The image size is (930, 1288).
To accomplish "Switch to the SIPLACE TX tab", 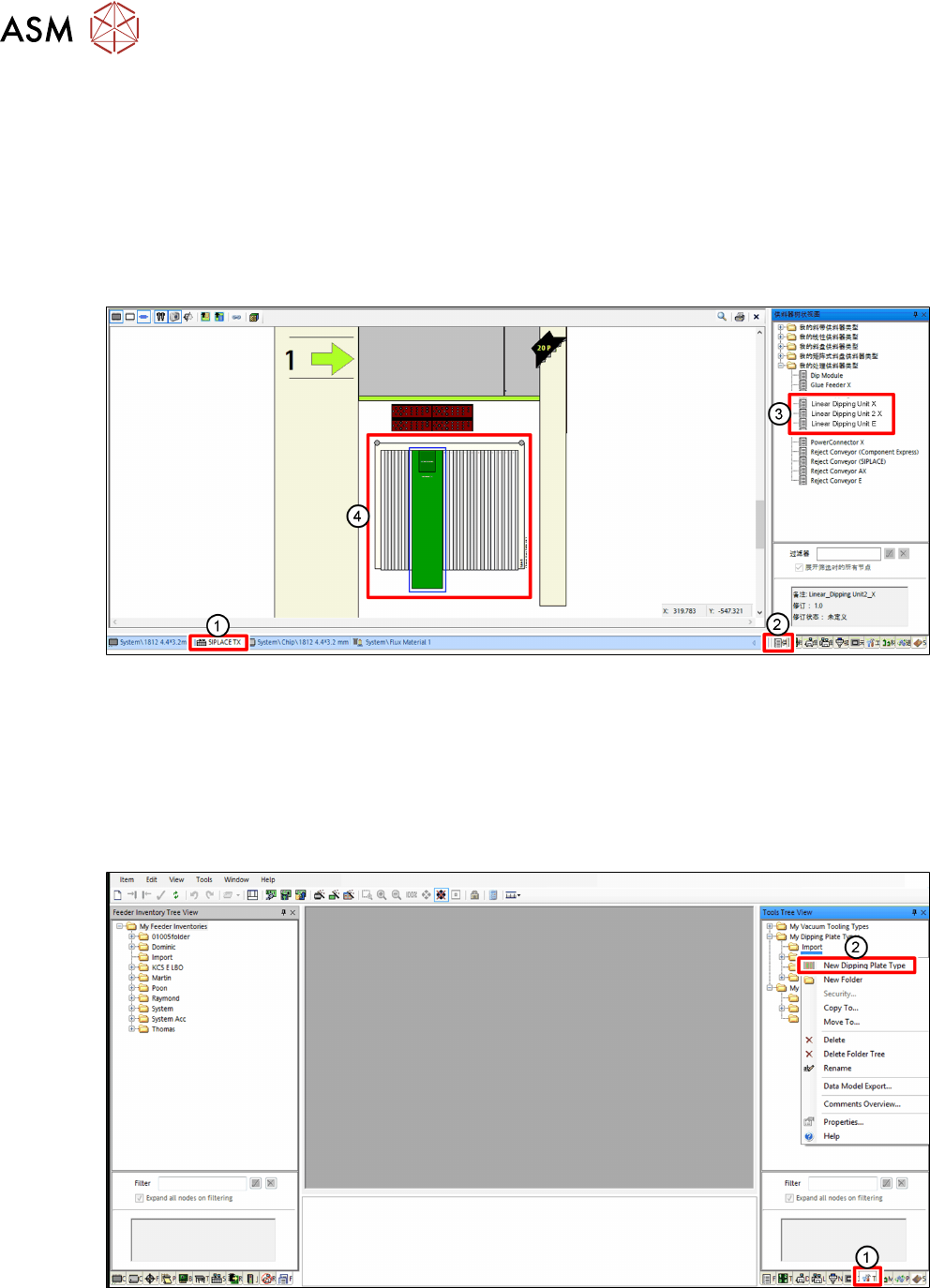I will (x=218, y=642).
